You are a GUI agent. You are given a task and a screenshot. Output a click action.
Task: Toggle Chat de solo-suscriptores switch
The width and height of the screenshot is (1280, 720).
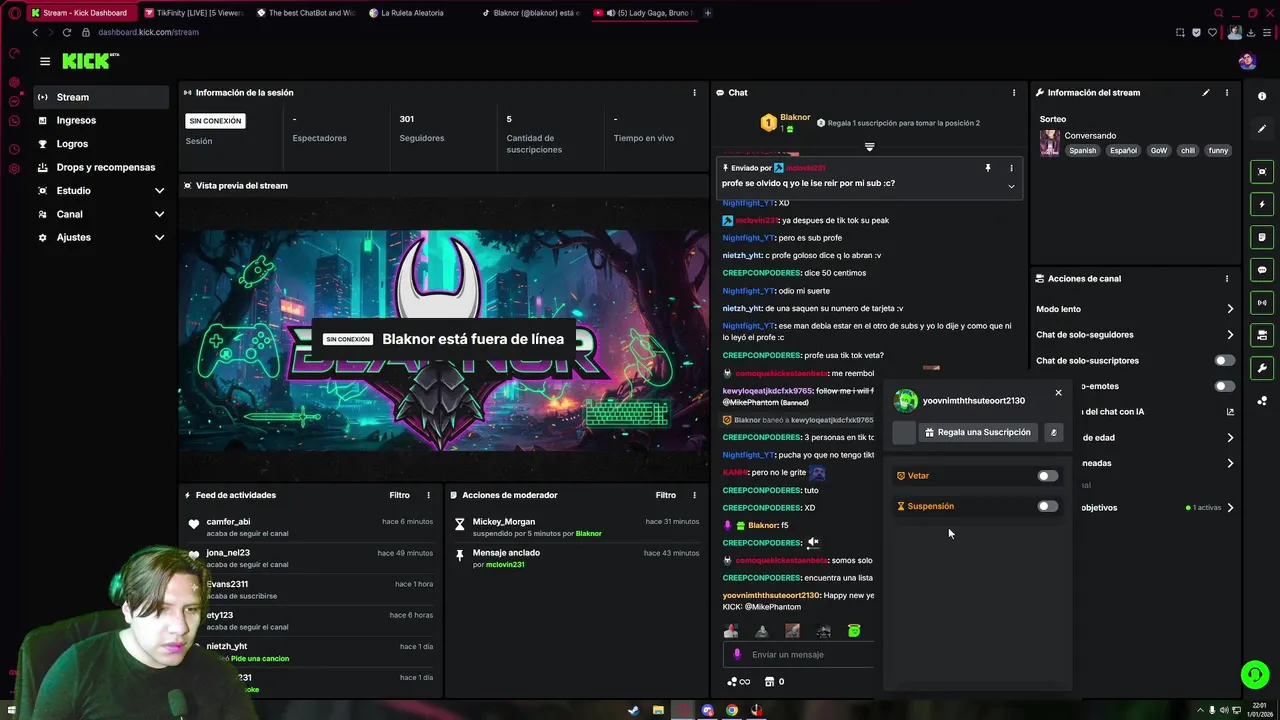coord(1224,360)
